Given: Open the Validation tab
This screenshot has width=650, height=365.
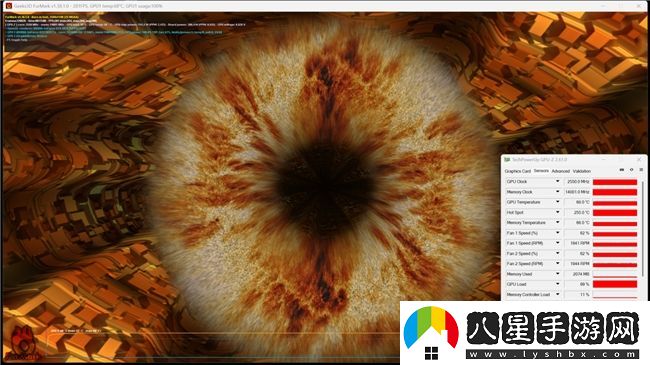Looking at the screenshot, I should pos(582,171).
